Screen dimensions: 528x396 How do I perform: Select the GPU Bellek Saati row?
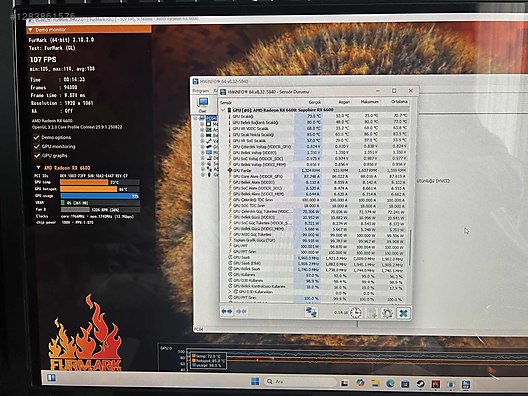click(318, 269)
